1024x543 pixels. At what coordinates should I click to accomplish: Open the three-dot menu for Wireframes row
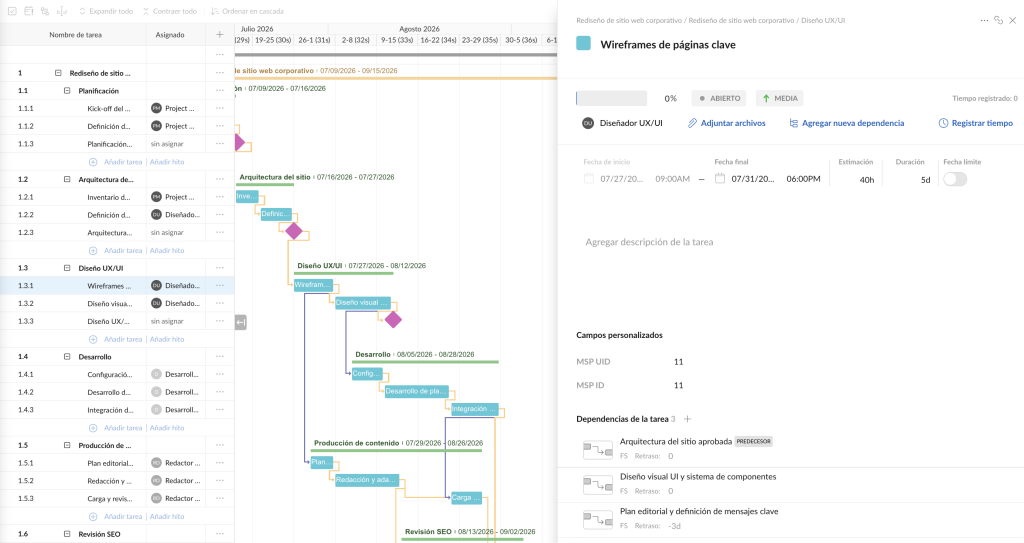point(219,286)
